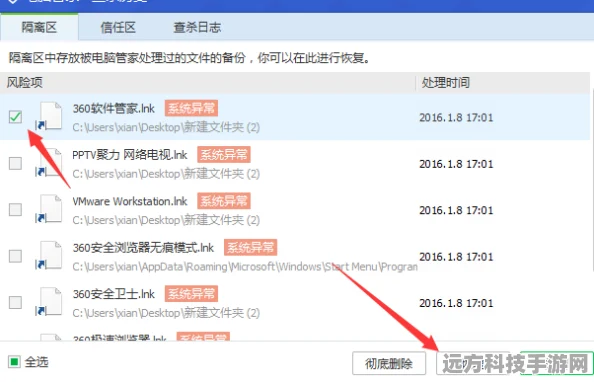
Task: Check the 360安全卫士.lnk checkbox
Action: click(15, 302)
